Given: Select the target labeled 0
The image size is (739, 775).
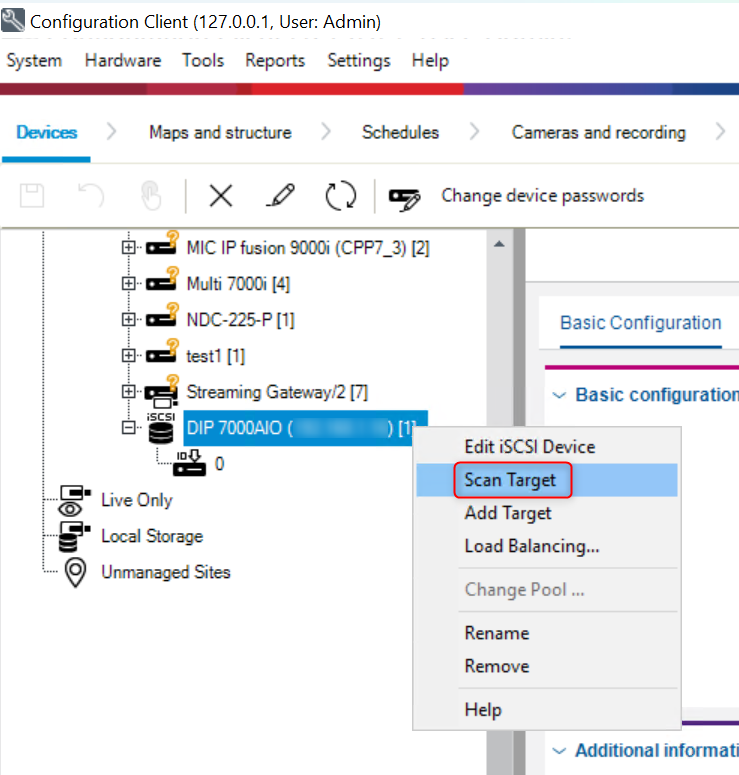Looking at the screenshot, I should tap(219, 464).
